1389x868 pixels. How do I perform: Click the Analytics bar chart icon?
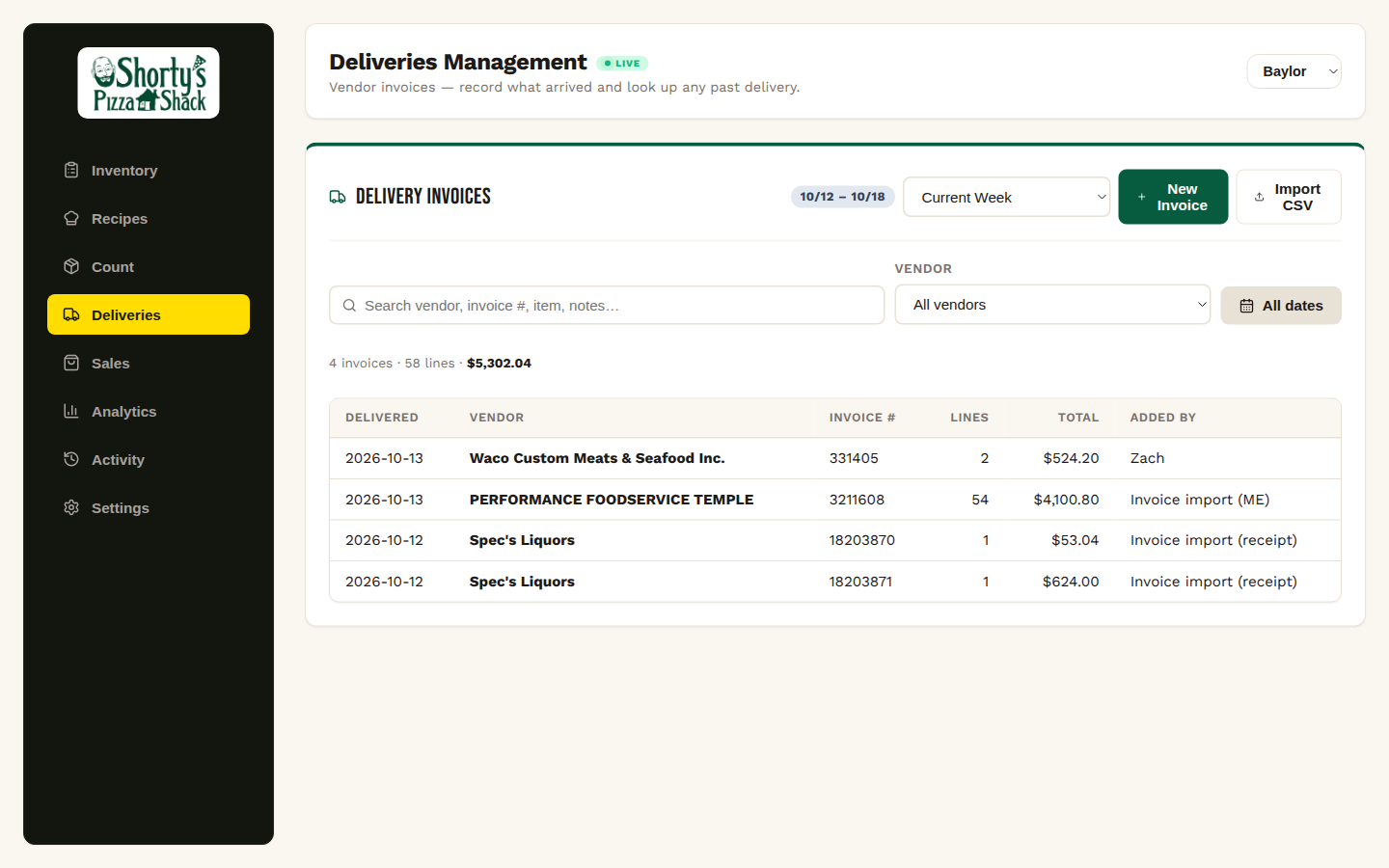tap(71, 411)
